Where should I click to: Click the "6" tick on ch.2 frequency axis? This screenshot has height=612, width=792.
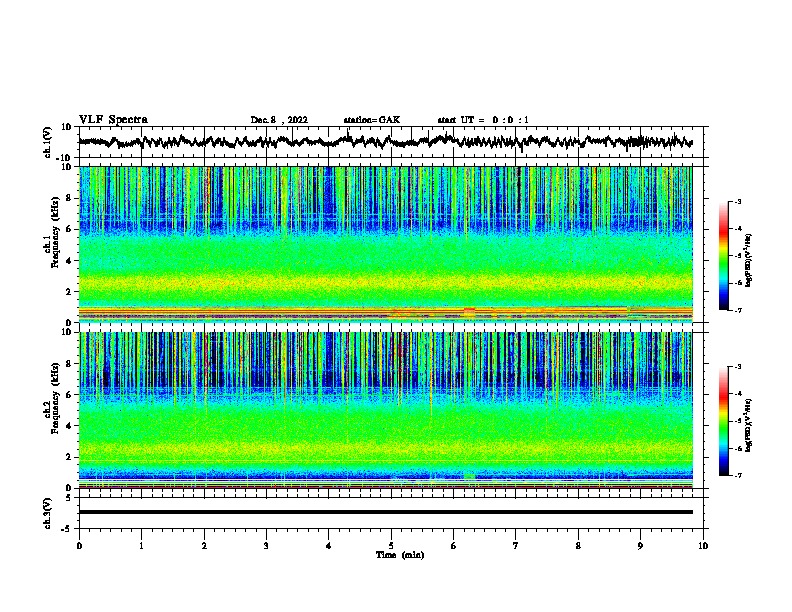pyautogui.click(x=69, y=395)
